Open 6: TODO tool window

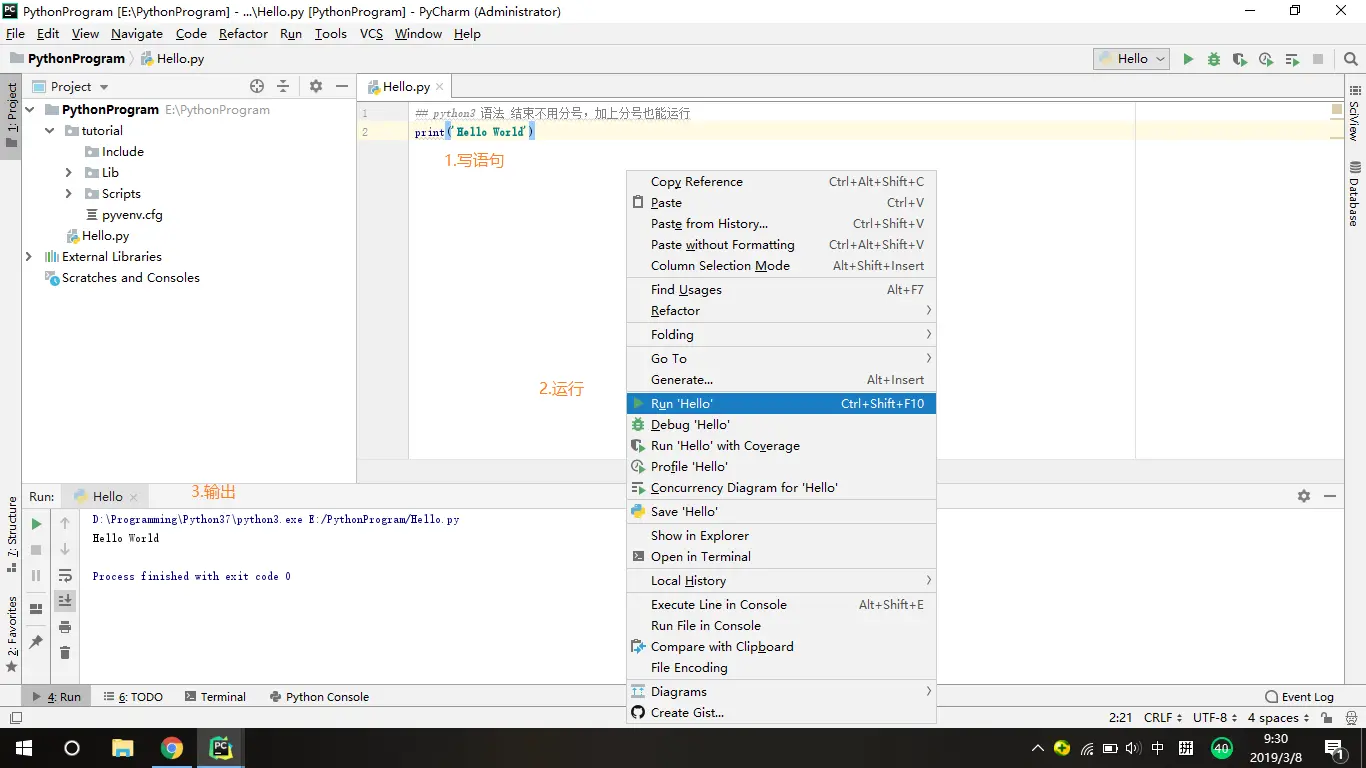[x=134, y=697]
